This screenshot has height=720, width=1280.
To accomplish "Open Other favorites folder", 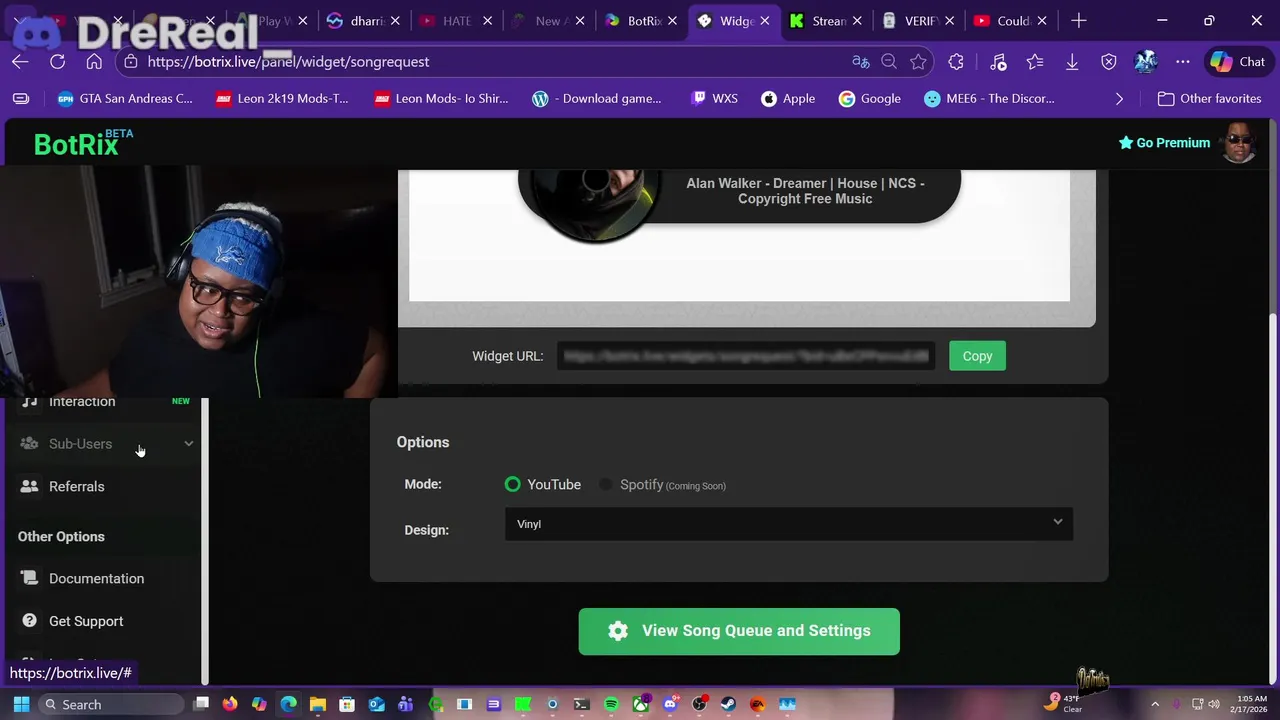I will tap(1209, 99).
